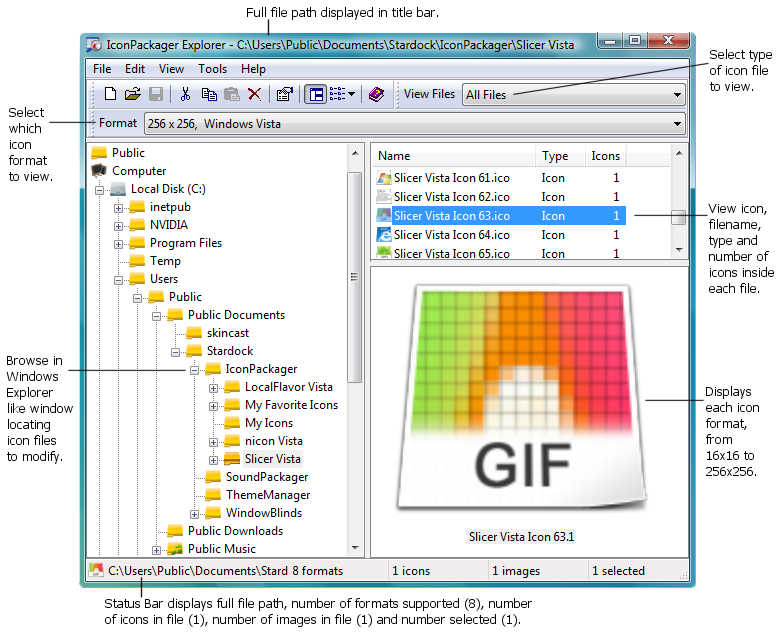
Task: Click the icon of Slicer Vista Icon 65.ico
Action: [384, 252]
